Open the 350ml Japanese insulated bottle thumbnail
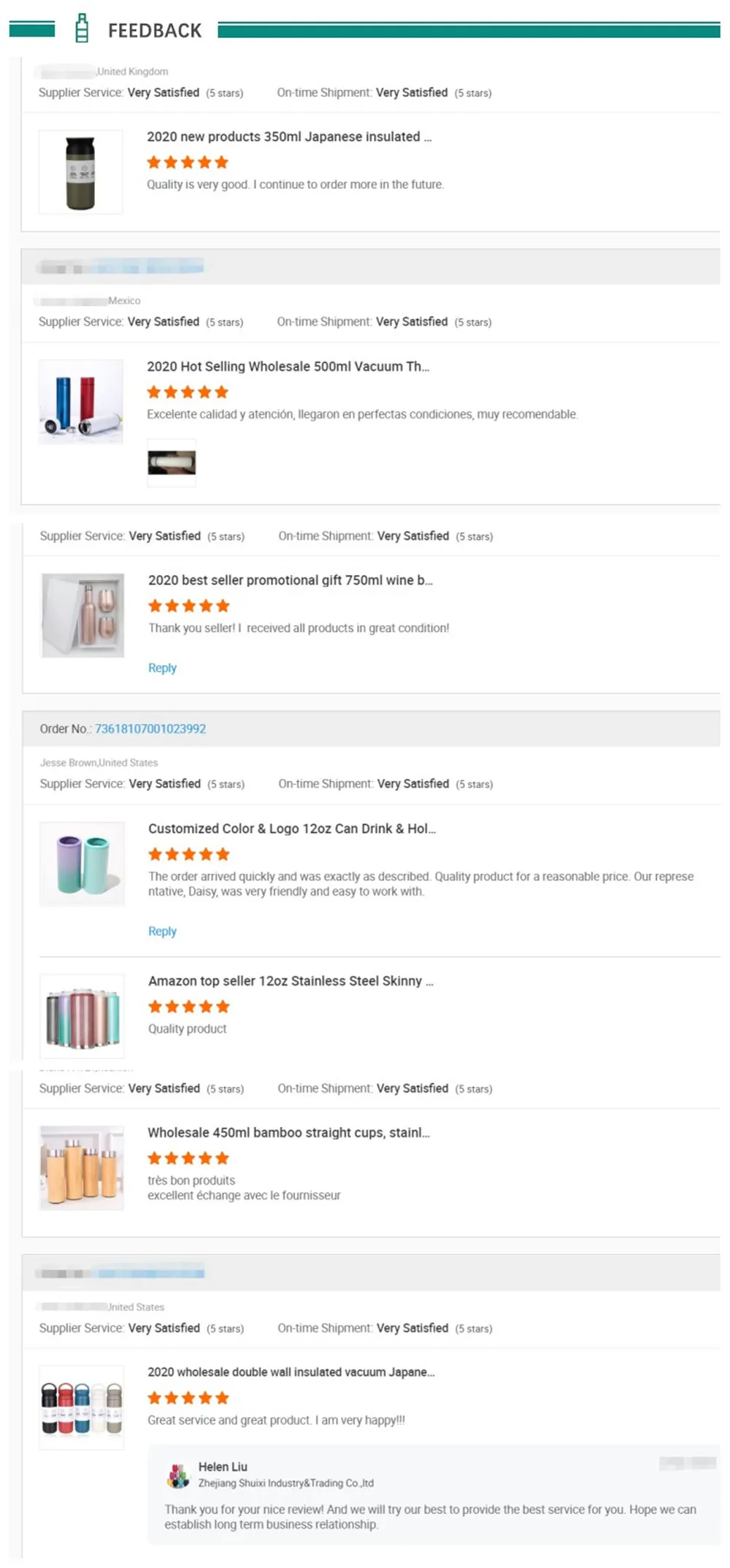 (80, 172)
